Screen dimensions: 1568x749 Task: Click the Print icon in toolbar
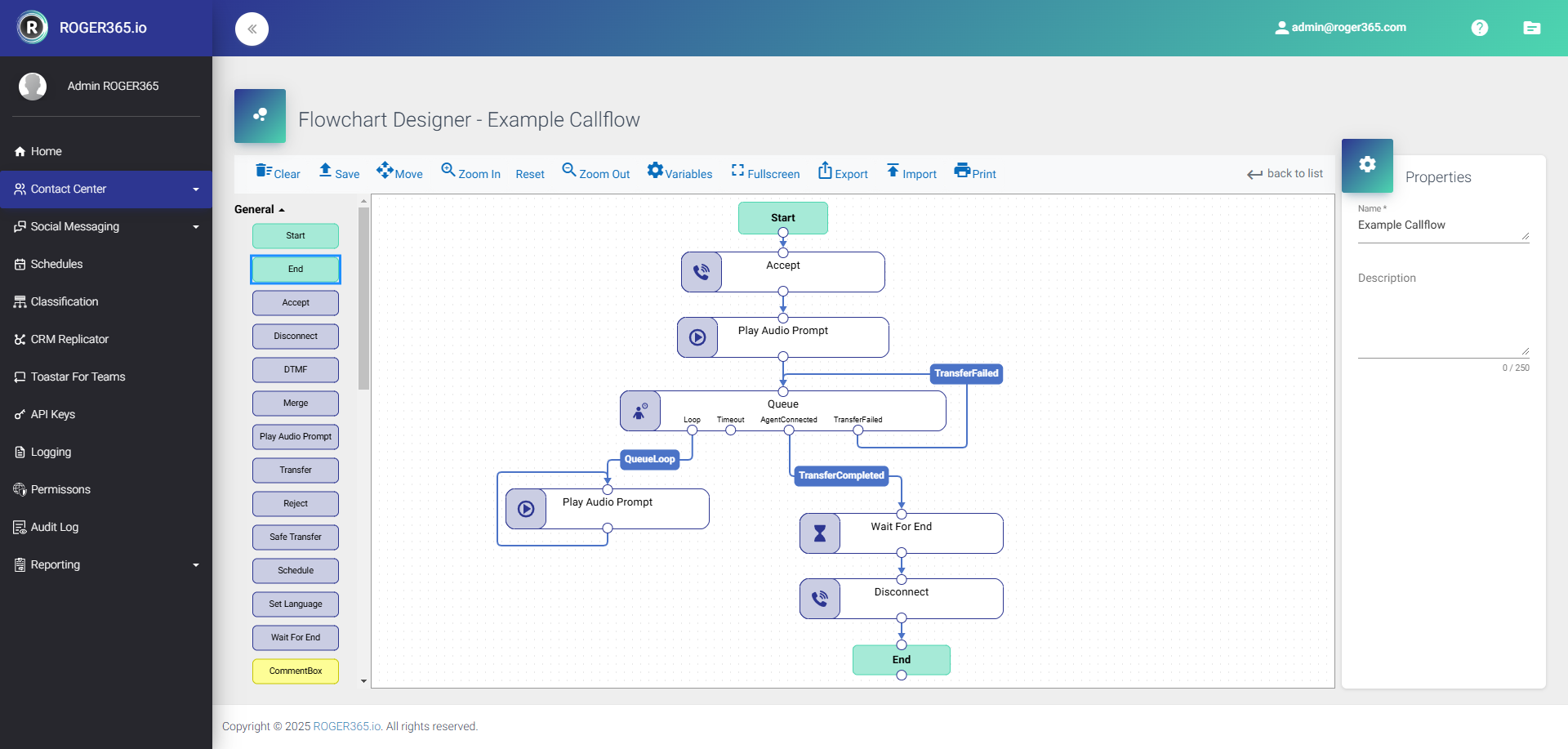pyautogui.click(x=962, y=171)
